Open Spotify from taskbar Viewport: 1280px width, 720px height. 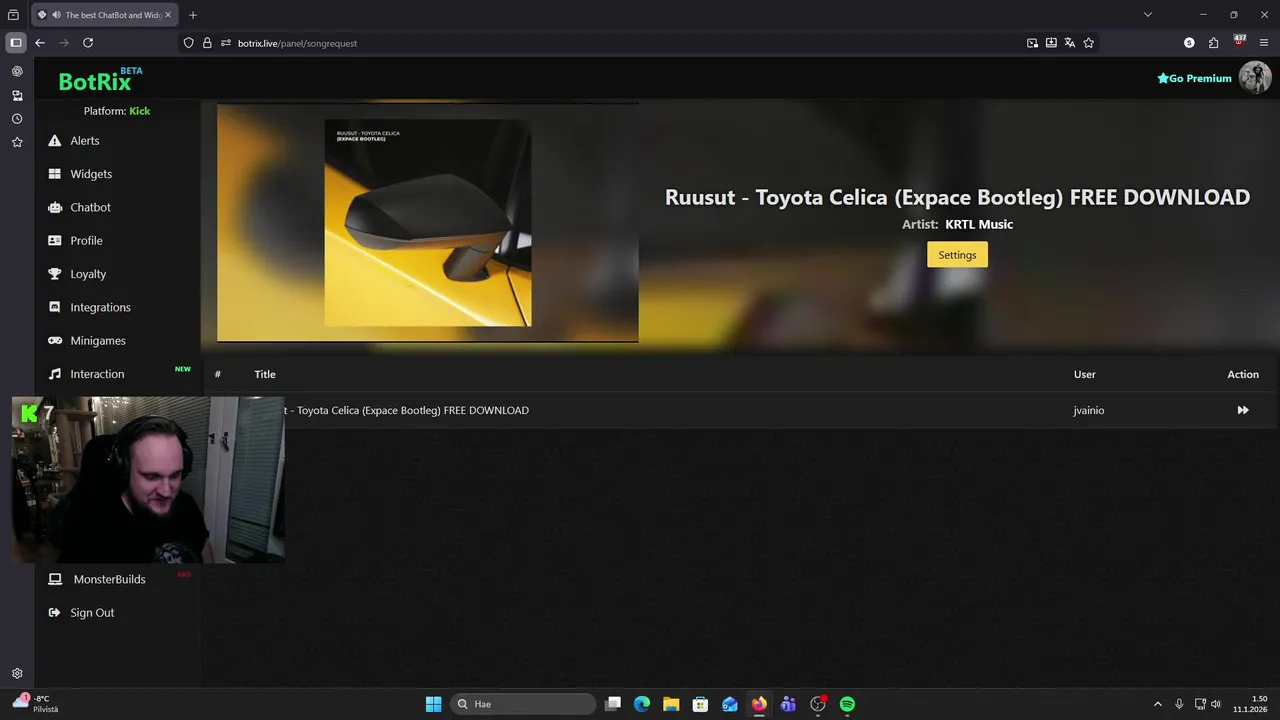(847, 704)
